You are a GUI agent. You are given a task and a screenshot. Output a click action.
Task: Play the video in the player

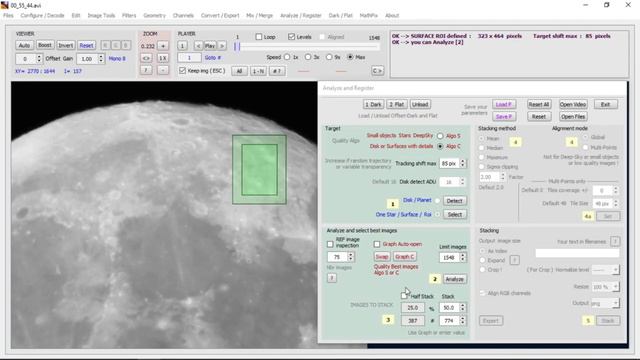(210, 46)
